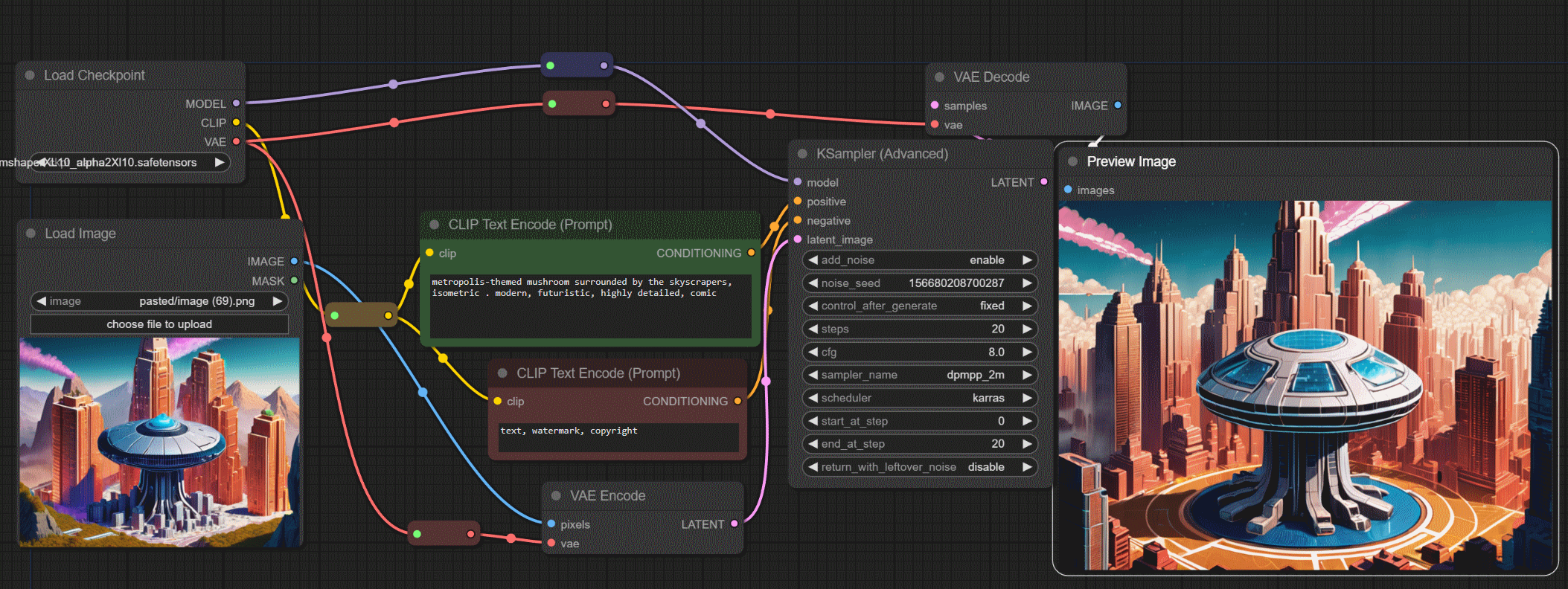Toggle the add_noise enable setting
This screenshot has width=1568, height=589.
[920, 260]
